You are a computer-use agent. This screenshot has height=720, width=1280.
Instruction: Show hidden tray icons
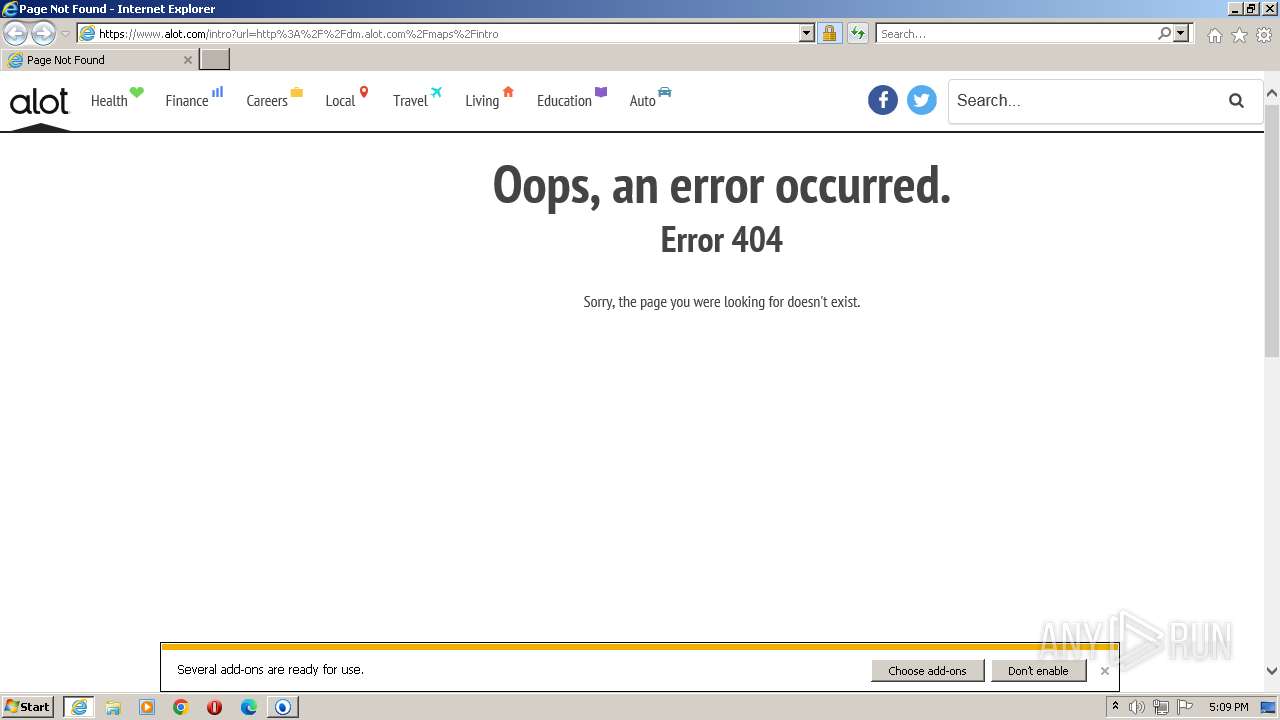coord(1115,707)
